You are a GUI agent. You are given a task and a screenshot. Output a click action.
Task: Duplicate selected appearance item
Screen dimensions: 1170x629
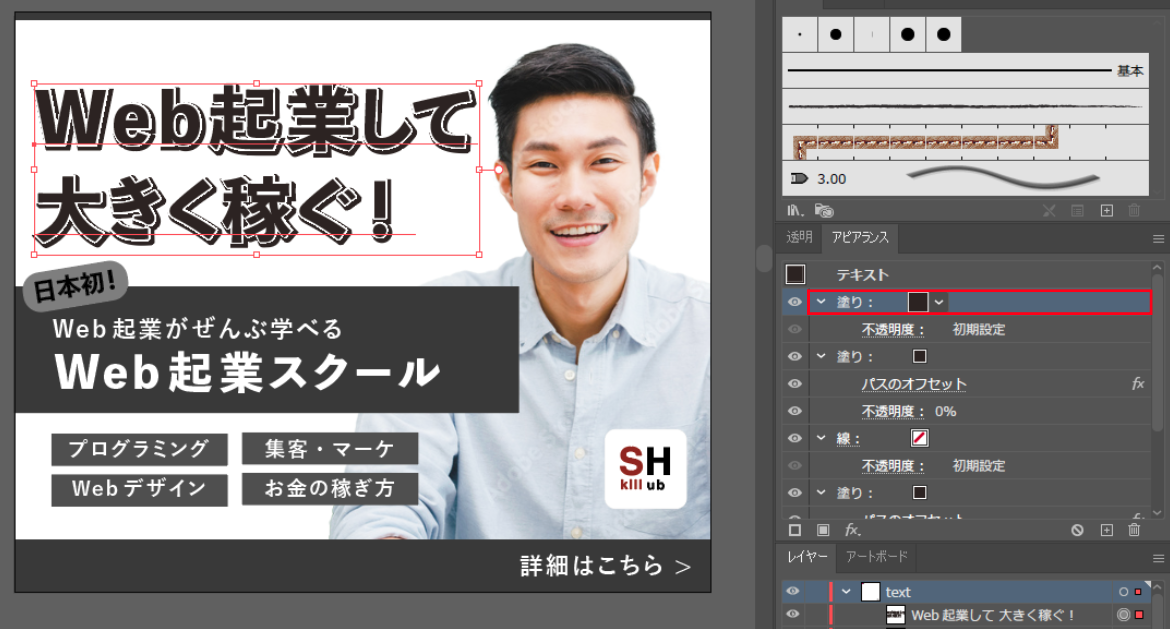(x=1107, y=530)
